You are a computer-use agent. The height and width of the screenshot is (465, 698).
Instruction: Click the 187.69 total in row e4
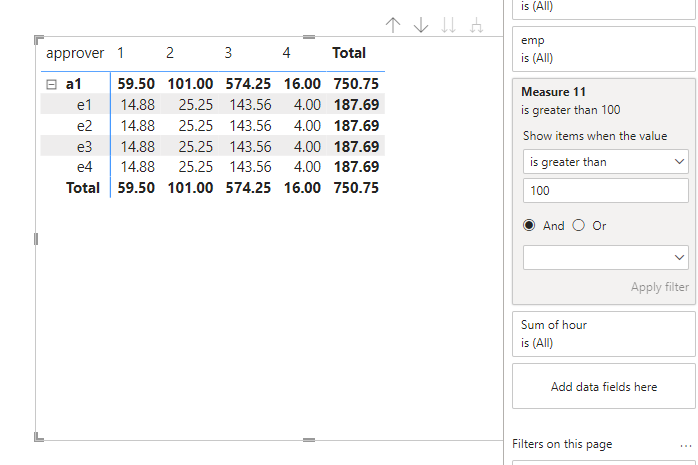pos(357,167)
